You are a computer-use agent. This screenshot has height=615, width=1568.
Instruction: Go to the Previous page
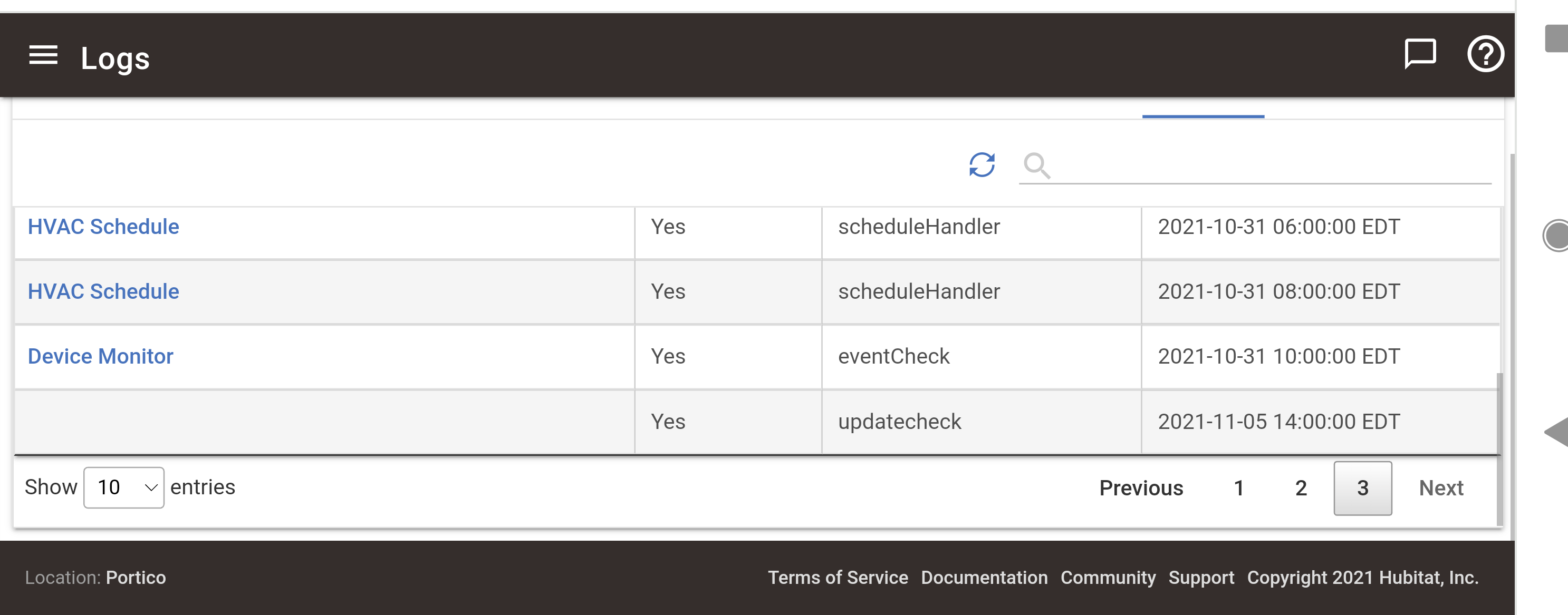coord(1141,488)
